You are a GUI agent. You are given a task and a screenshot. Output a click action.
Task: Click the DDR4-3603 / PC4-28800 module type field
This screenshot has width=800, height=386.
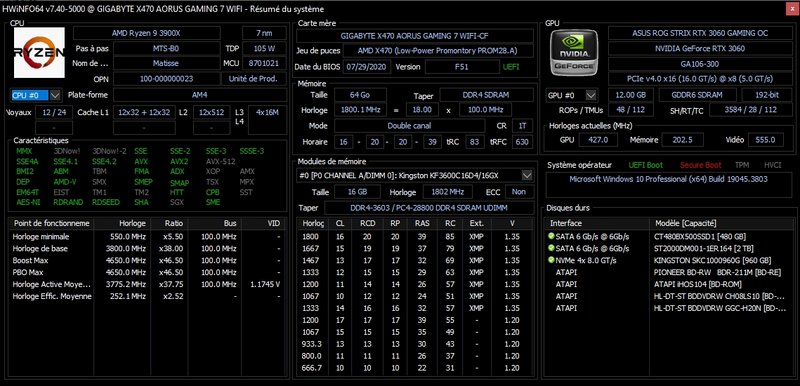click(429, 208)
